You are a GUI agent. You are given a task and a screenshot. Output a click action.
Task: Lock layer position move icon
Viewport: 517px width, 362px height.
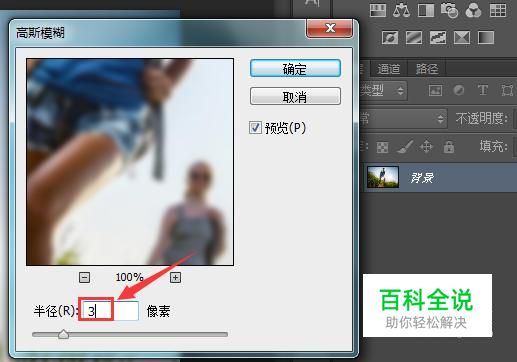426,147
